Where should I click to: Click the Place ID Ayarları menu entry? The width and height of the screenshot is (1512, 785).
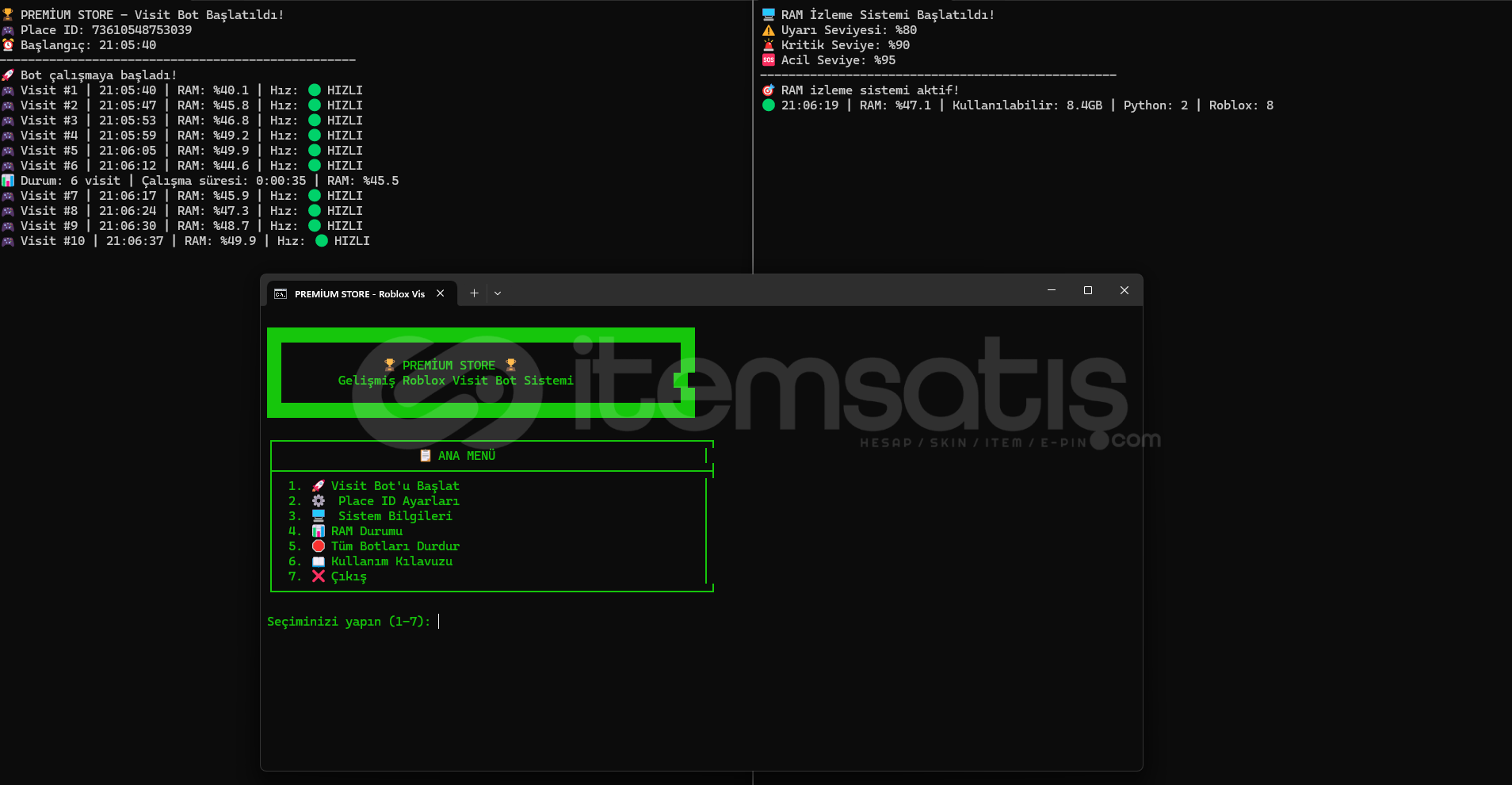399,501
